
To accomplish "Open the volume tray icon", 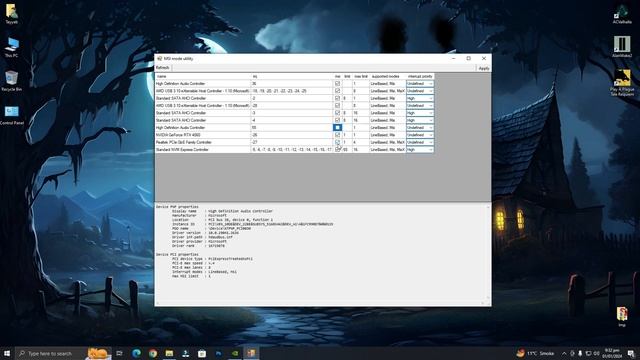I will pyautogui.click(x=596, y=353).
